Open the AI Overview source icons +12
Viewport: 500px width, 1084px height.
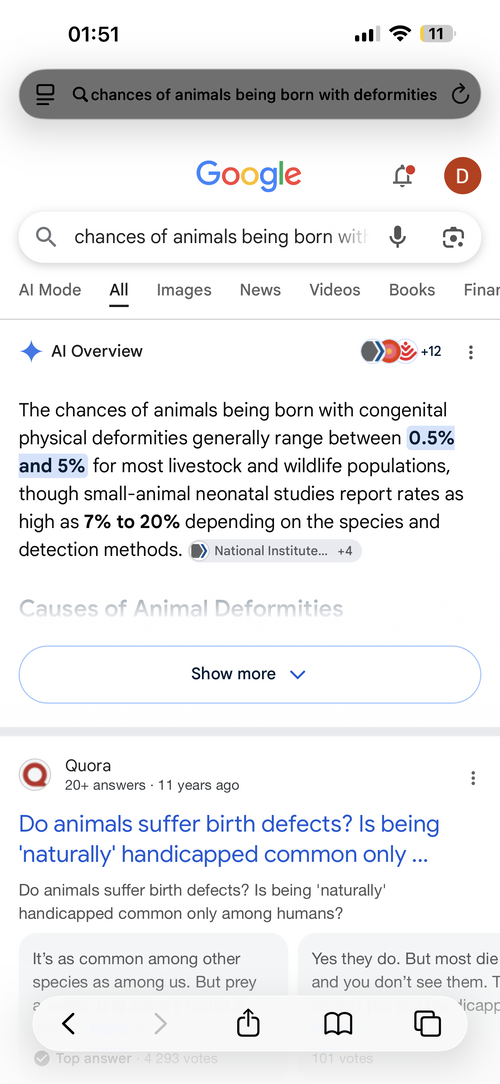click(x=401, y=351)
